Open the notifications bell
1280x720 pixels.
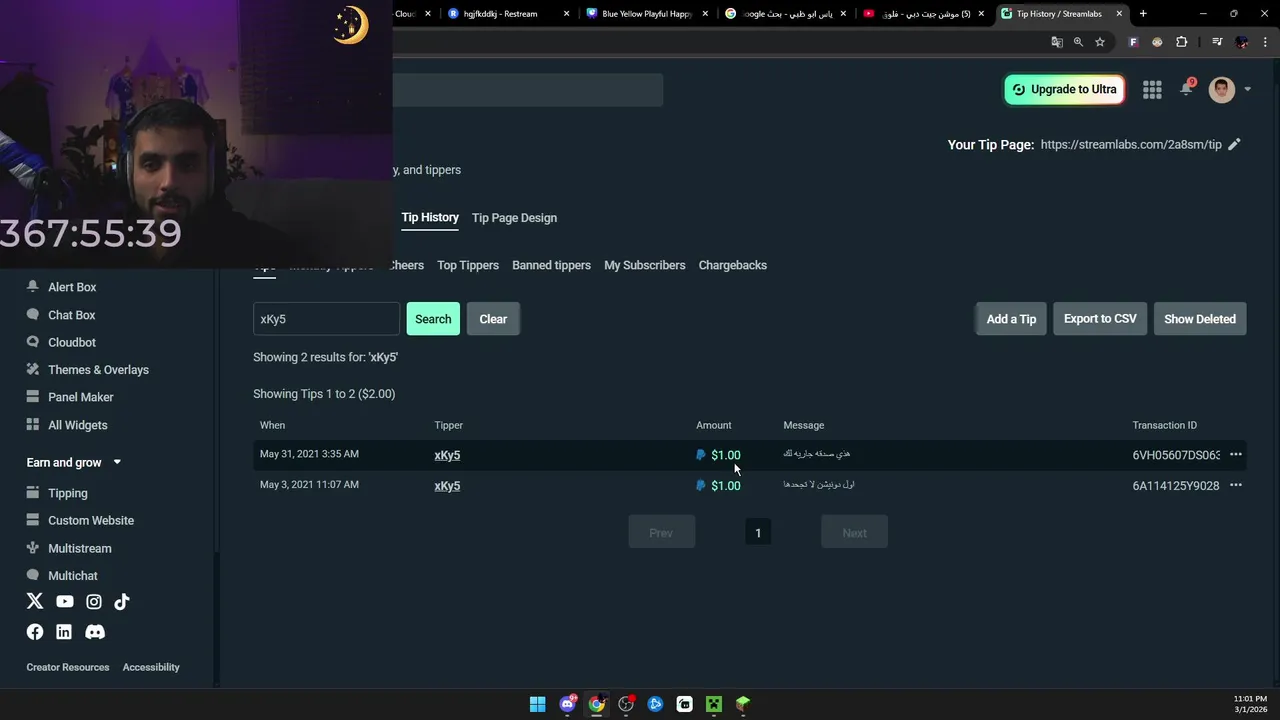point(1186,89)
